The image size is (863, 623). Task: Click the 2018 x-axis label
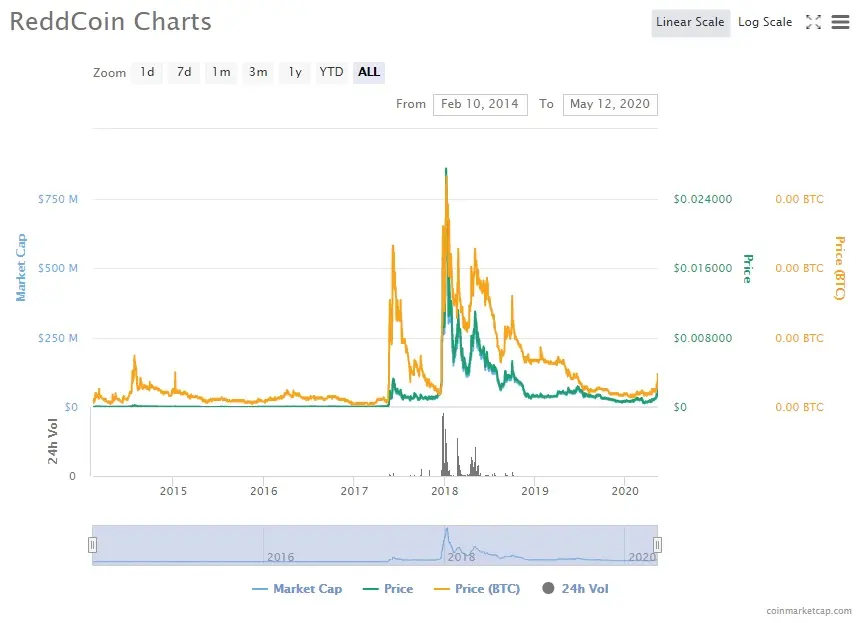445,491
